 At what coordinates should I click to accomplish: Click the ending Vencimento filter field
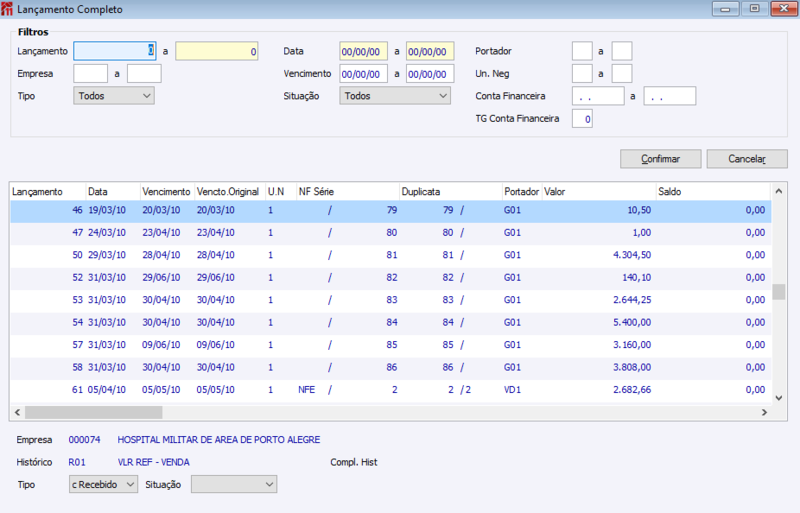click(430, 73)
